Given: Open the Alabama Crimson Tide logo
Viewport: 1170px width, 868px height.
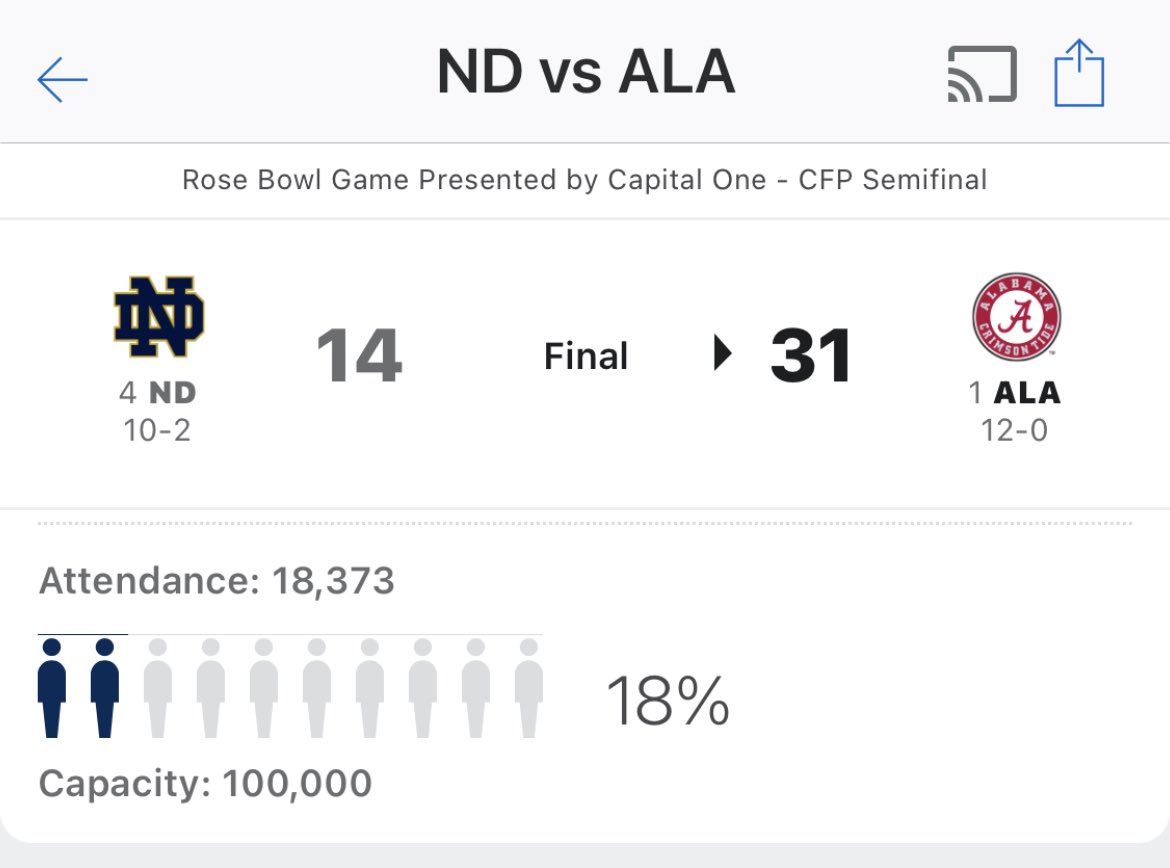Looking at the screenshot, I should pyautogui.click(x=1015, y=317).
